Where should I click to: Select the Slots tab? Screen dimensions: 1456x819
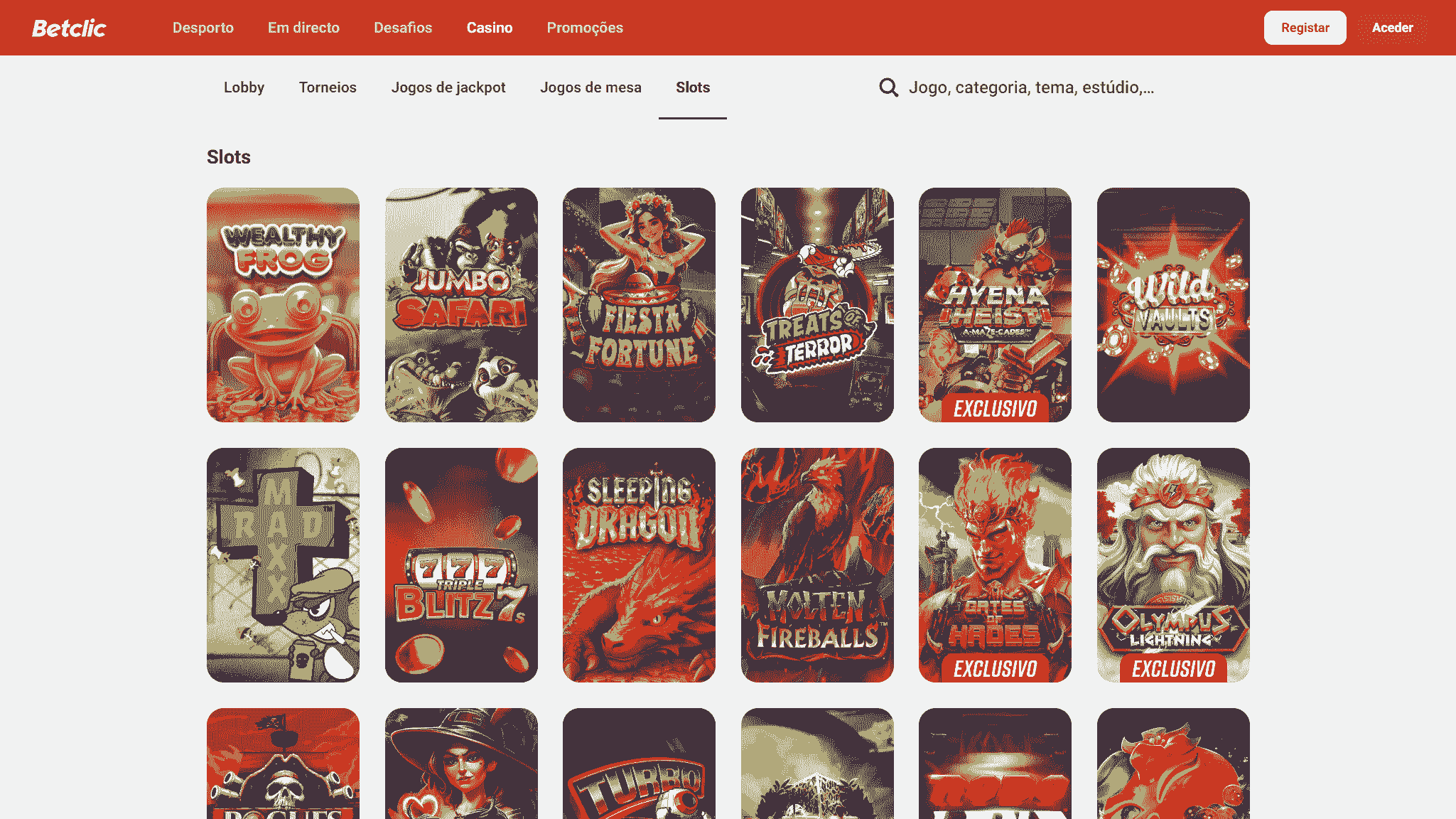point(693,87)
